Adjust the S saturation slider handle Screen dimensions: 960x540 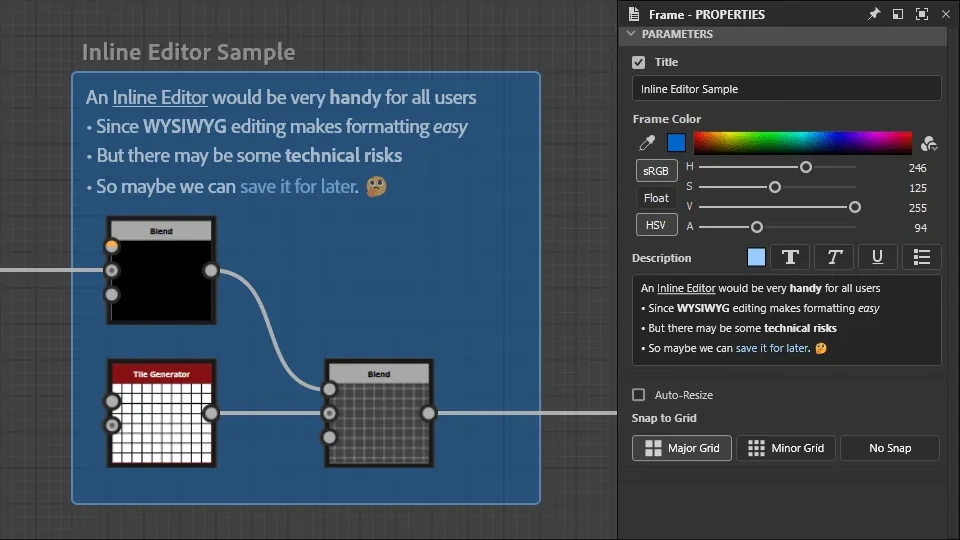click(x=774, y=187)
